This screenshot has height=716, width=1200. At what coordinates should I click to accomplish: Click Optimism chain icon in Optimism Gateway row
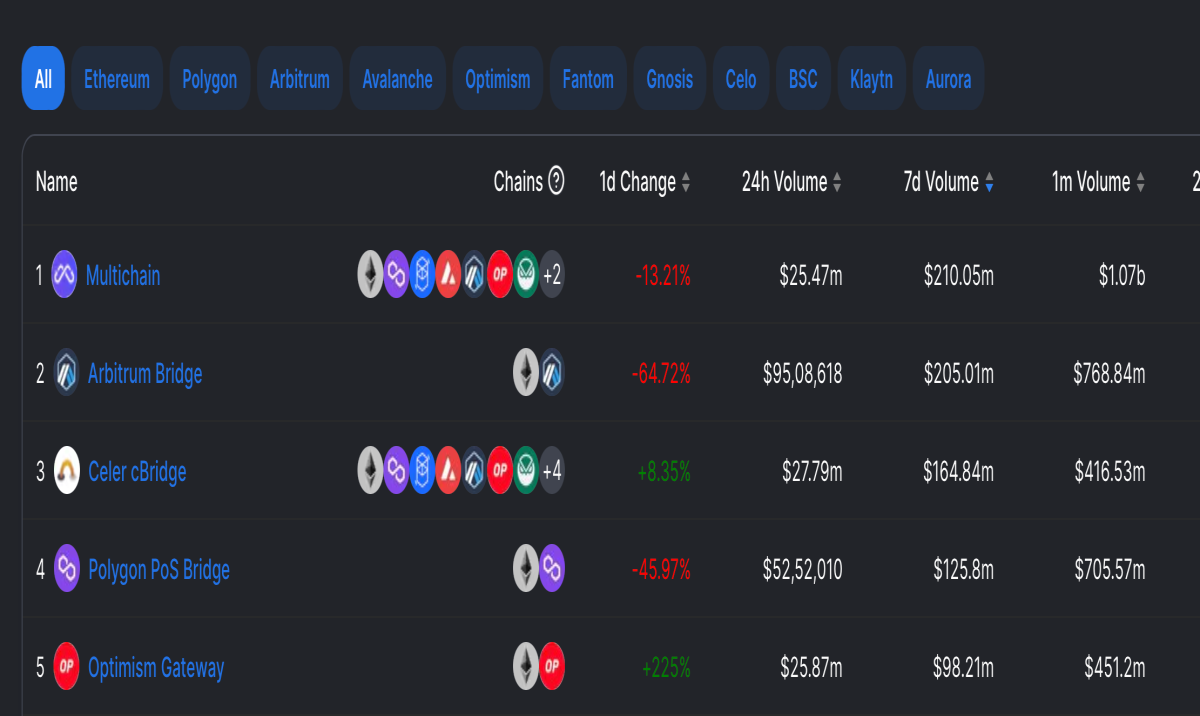552,667
